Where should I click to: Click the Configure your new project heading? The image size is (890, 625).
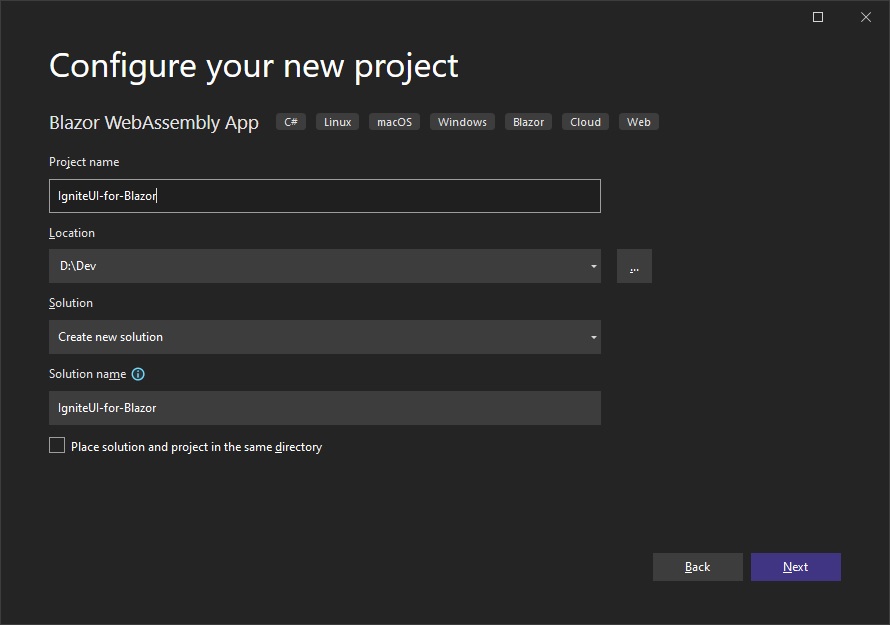point(253,66)
